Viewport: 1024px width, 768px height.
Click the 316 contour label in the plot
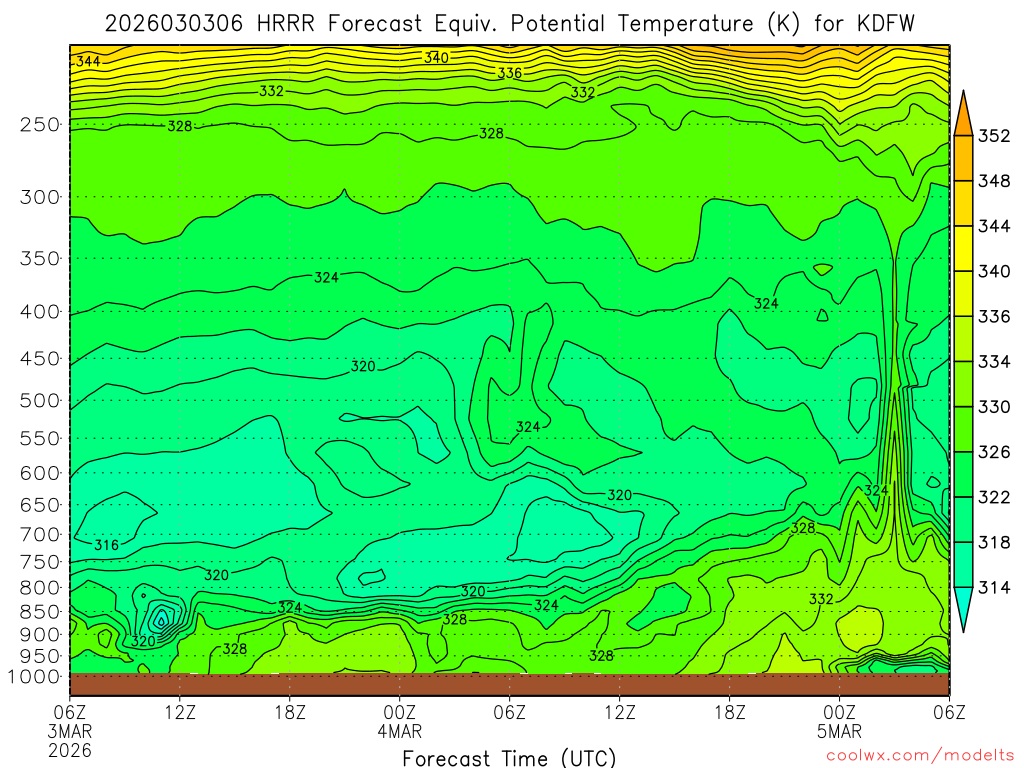pos(106,545)
